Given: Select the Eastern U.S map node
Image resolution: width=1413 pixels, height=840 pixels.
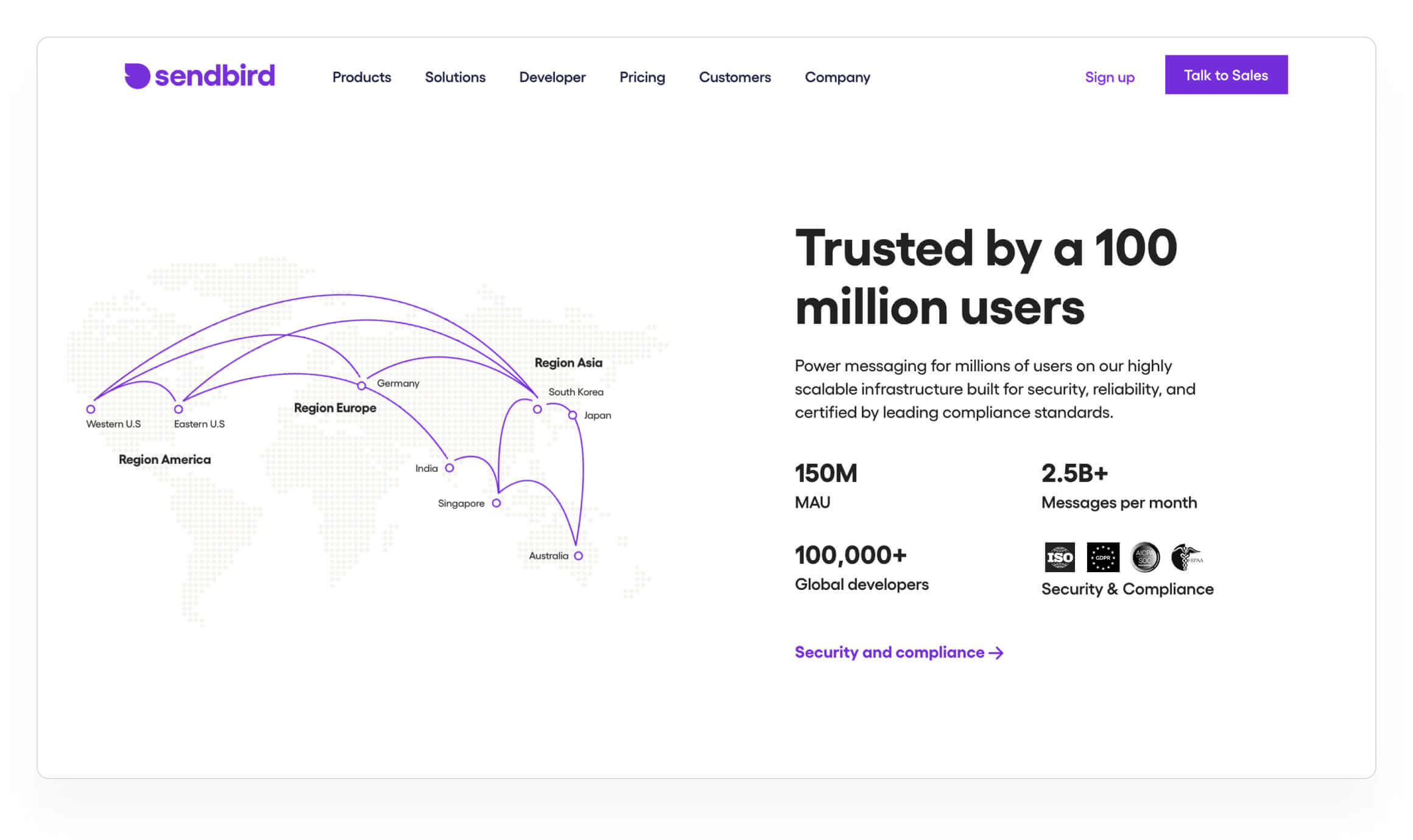Looking at the screenshot, I should pos(178,409).
